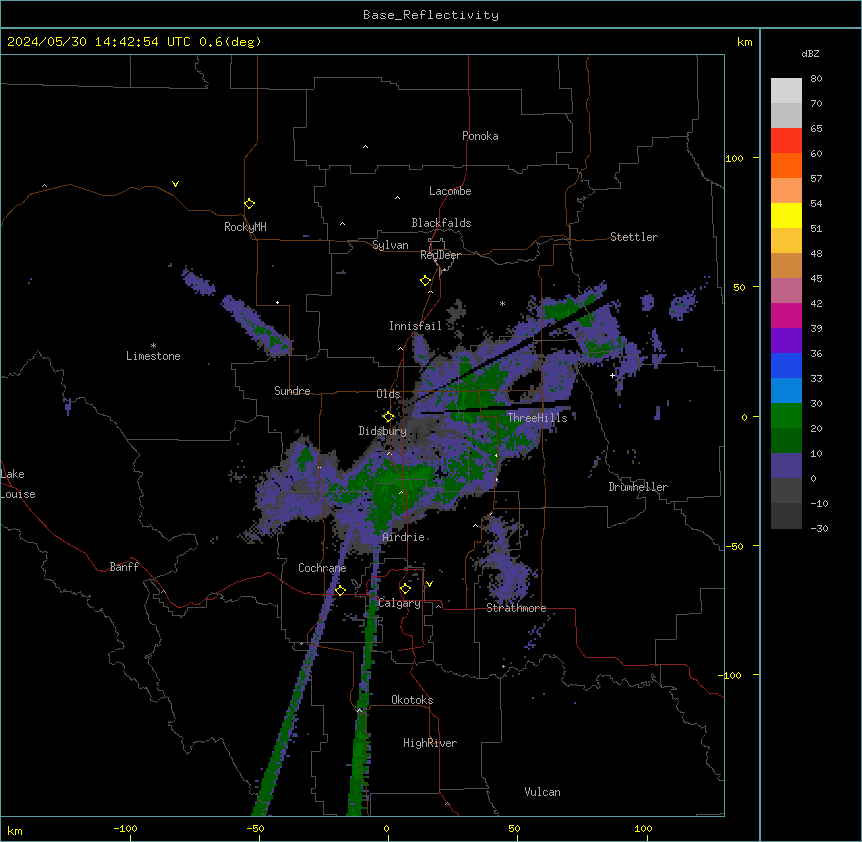Pick the red 60-65 dBZ legend swatch

[786, 141]
